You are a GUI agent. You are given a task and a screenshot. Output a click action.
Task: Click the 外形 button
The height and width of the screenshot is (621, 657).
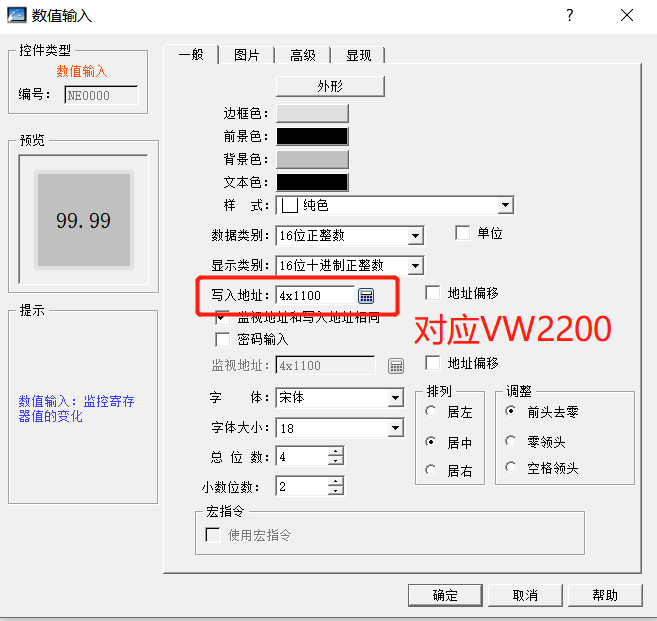(330, 86)
